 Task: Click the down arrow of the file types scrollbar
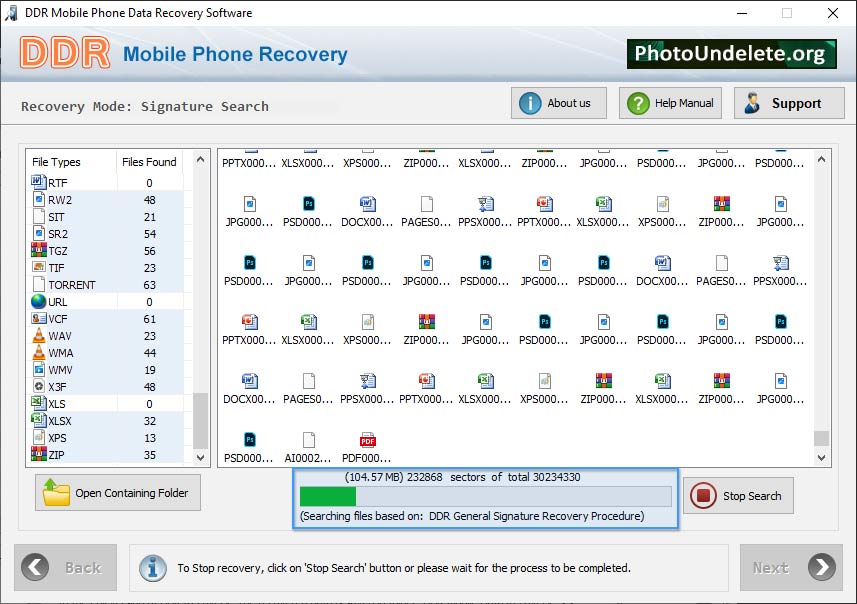(201, 458)
